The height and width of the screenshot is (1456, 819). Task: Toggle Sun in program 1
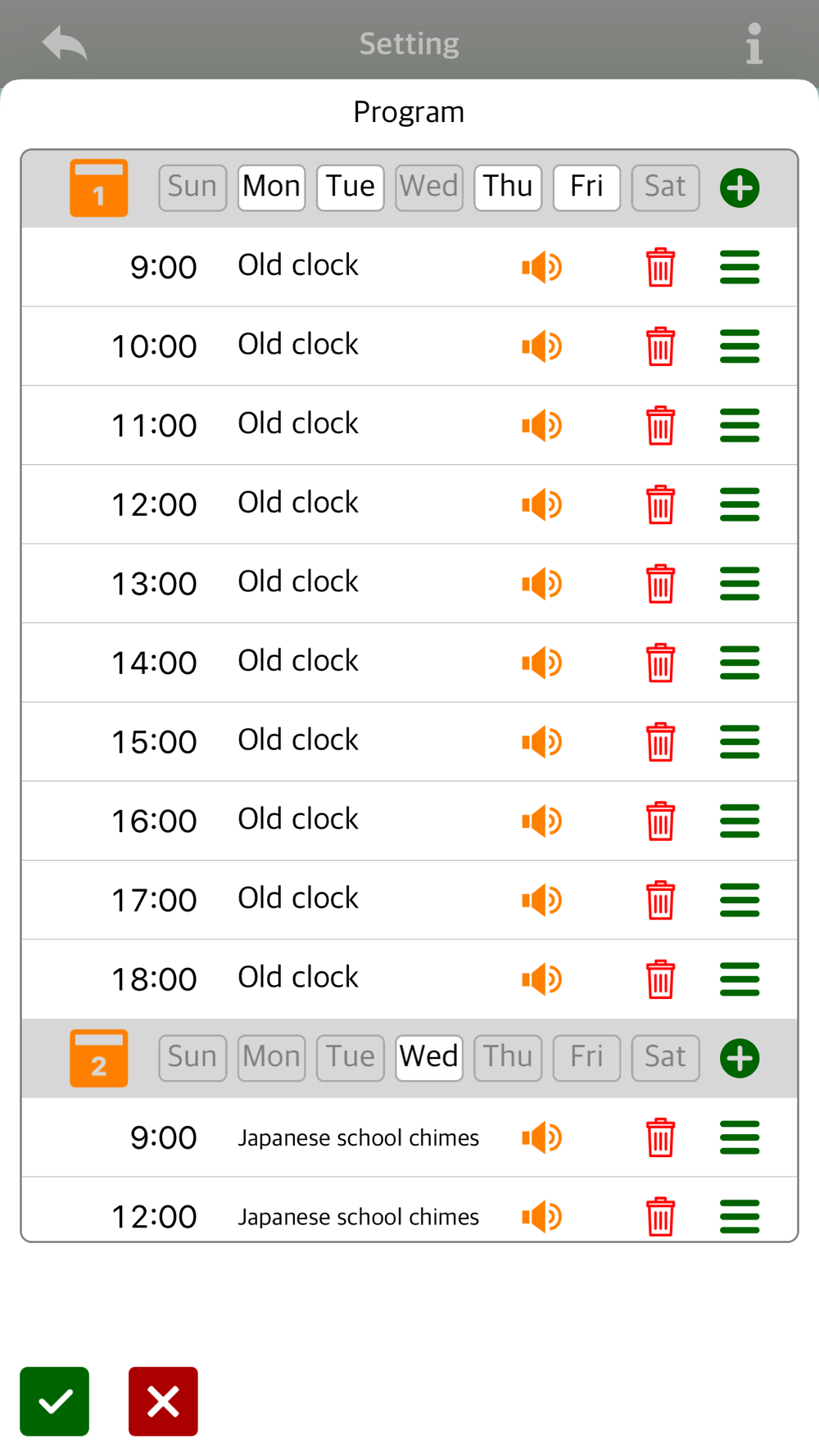[192, 188]
